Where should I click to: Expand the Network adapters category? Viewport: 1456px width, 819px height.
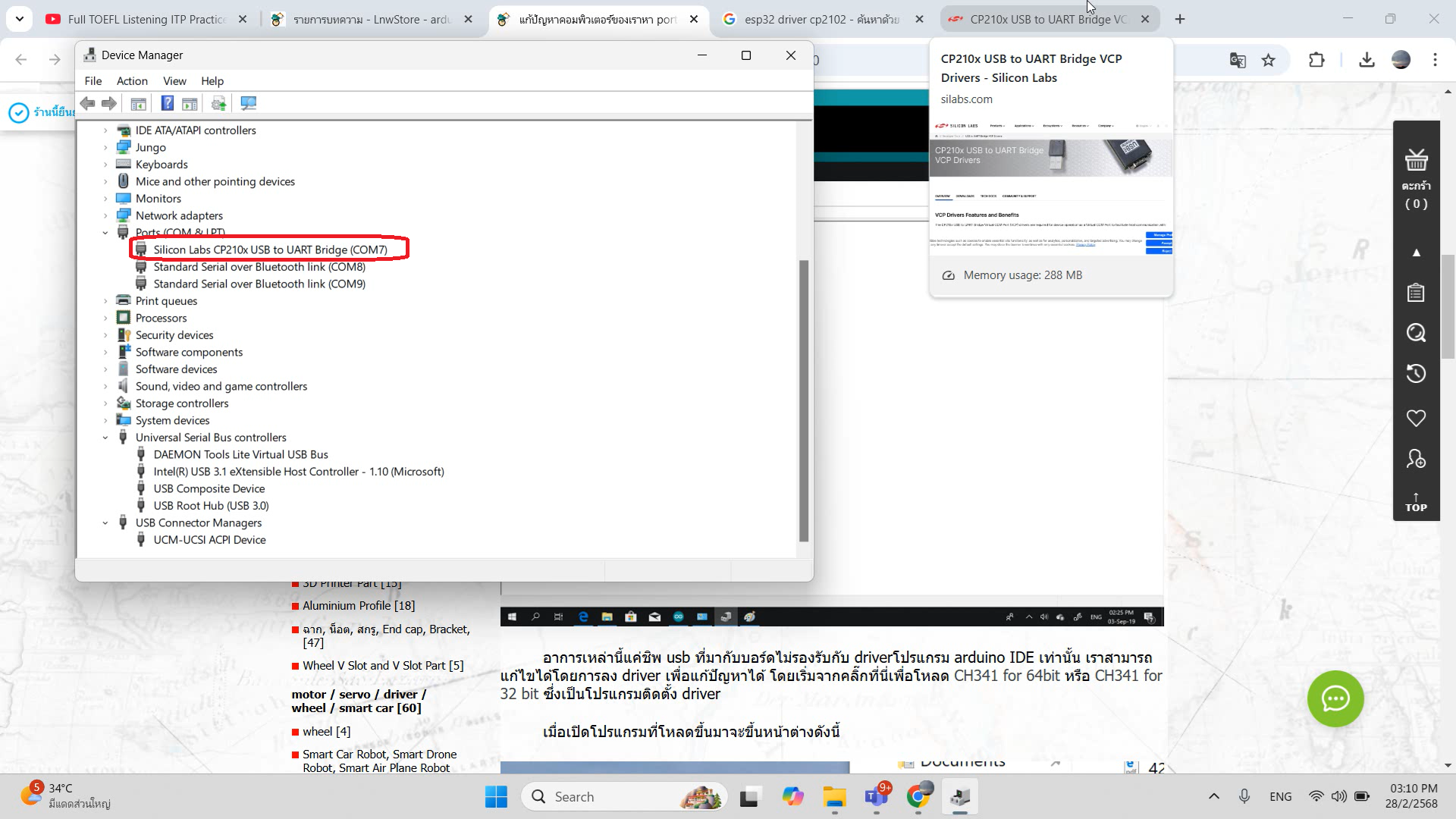coord(105,215)
